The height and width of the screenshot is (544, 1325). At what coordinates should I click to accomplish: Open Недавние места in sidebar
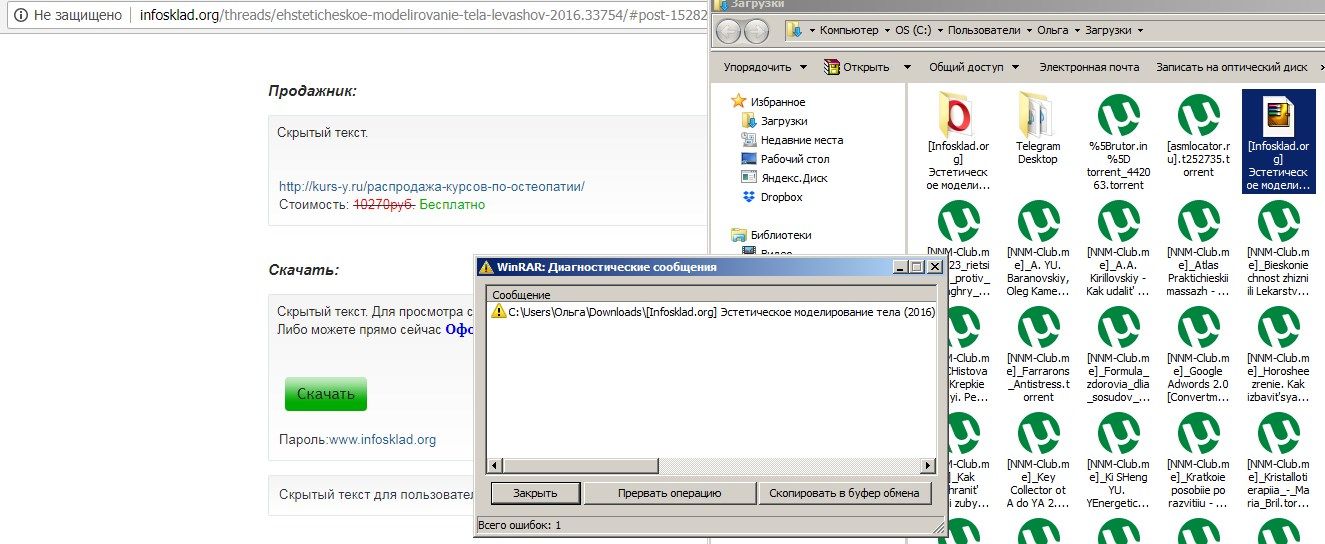click(x=792, y=140)
